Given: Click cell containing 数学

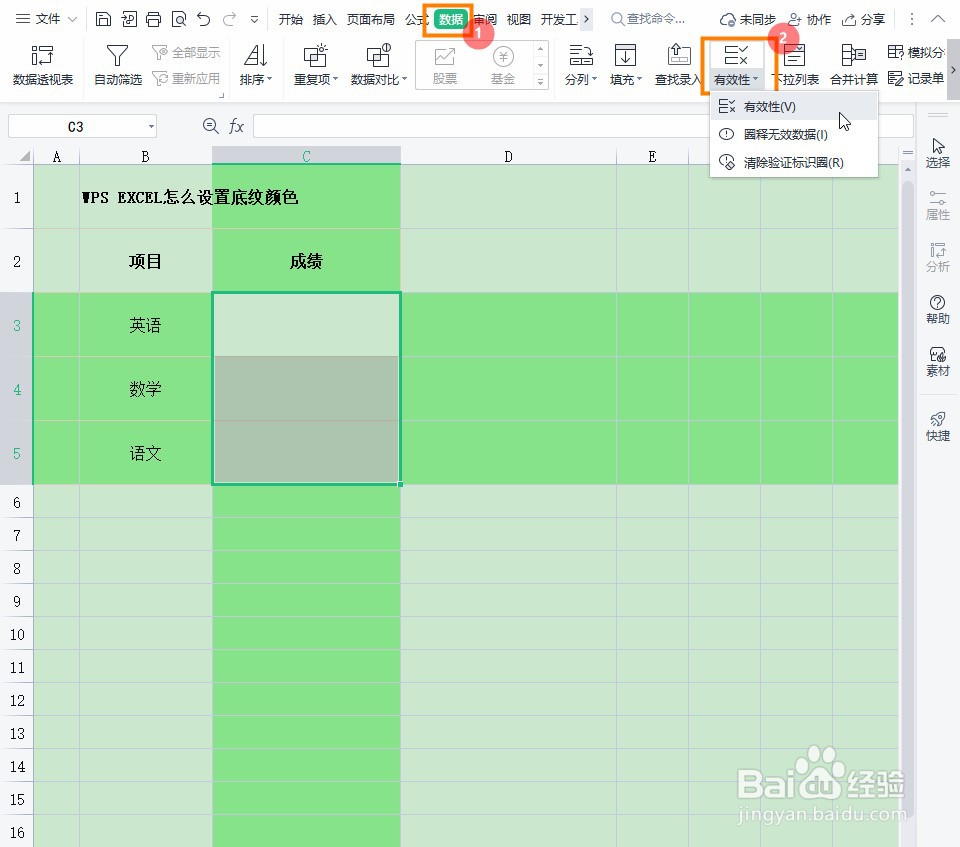Looking at the screenshot, I should pyautogui.click(x=145, y=389).
